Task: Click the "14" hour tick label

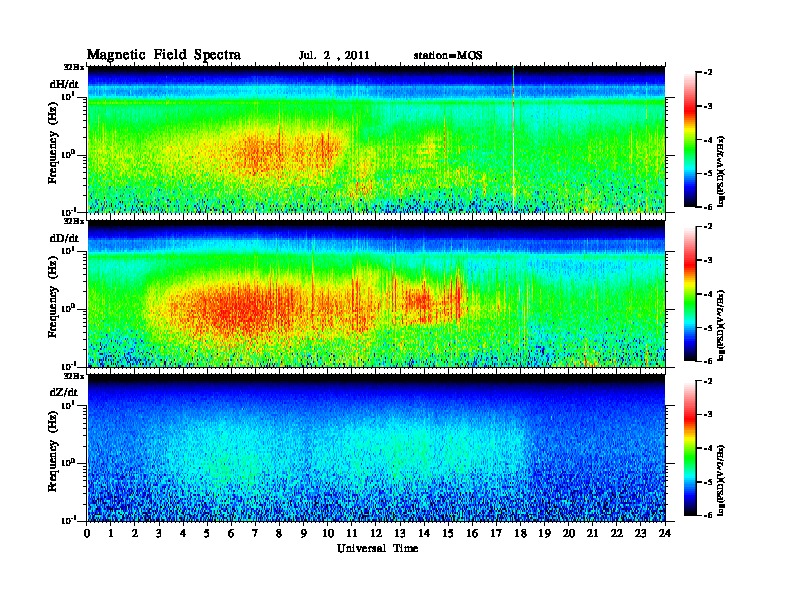Action: point(424,533)
